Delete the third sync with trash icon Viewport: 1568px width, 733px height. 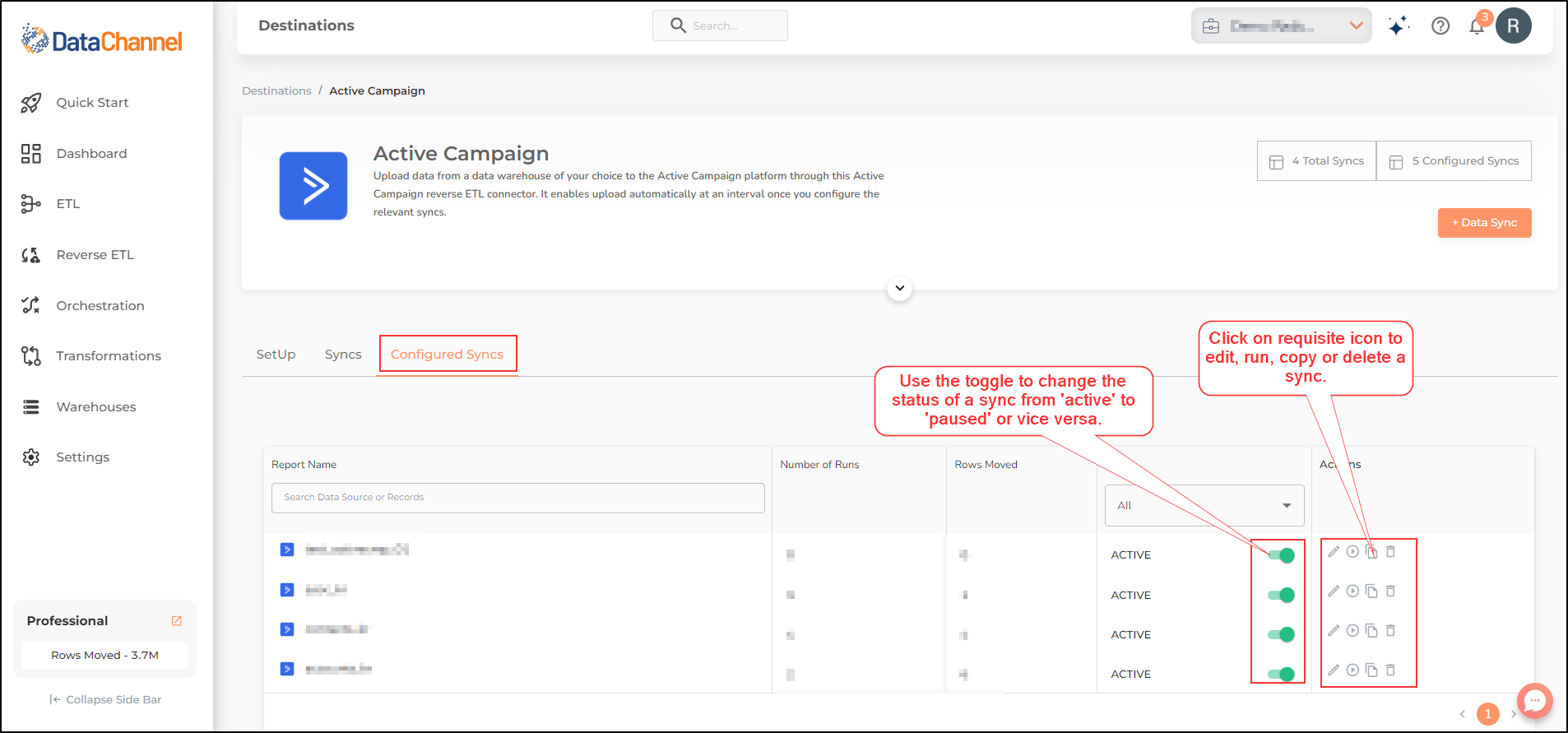coord(1390,631)
